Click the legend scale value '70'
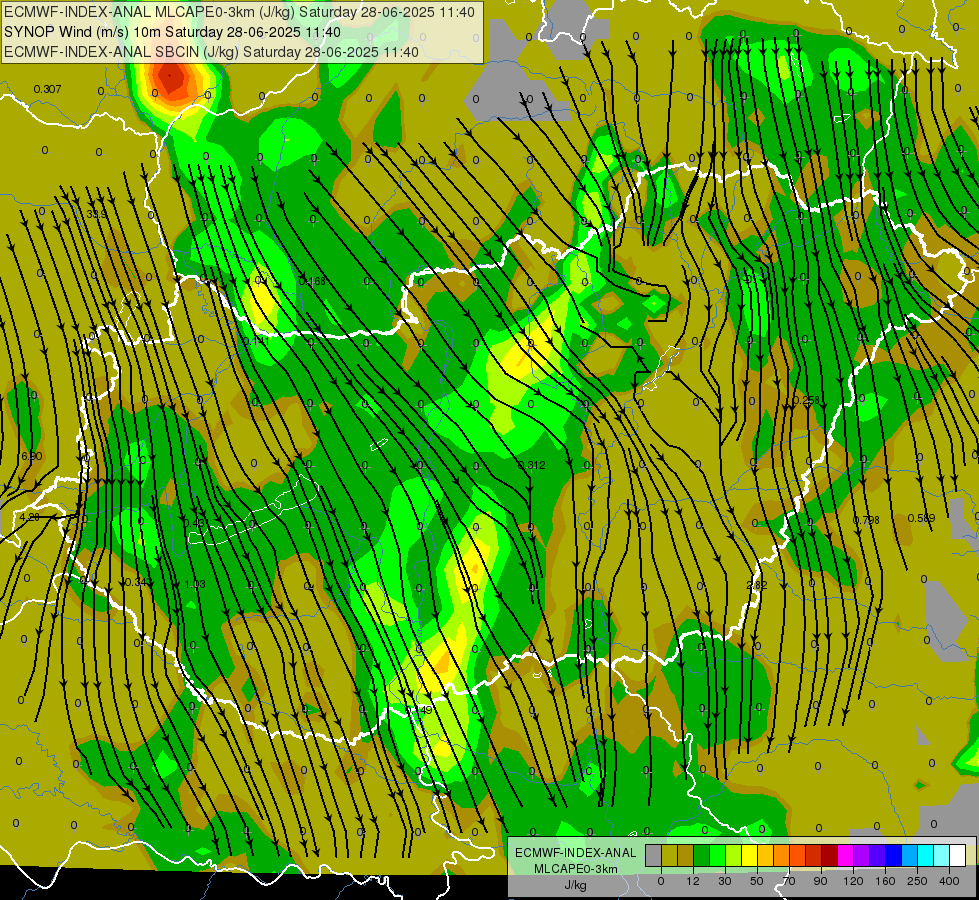 tap(789, 881)
